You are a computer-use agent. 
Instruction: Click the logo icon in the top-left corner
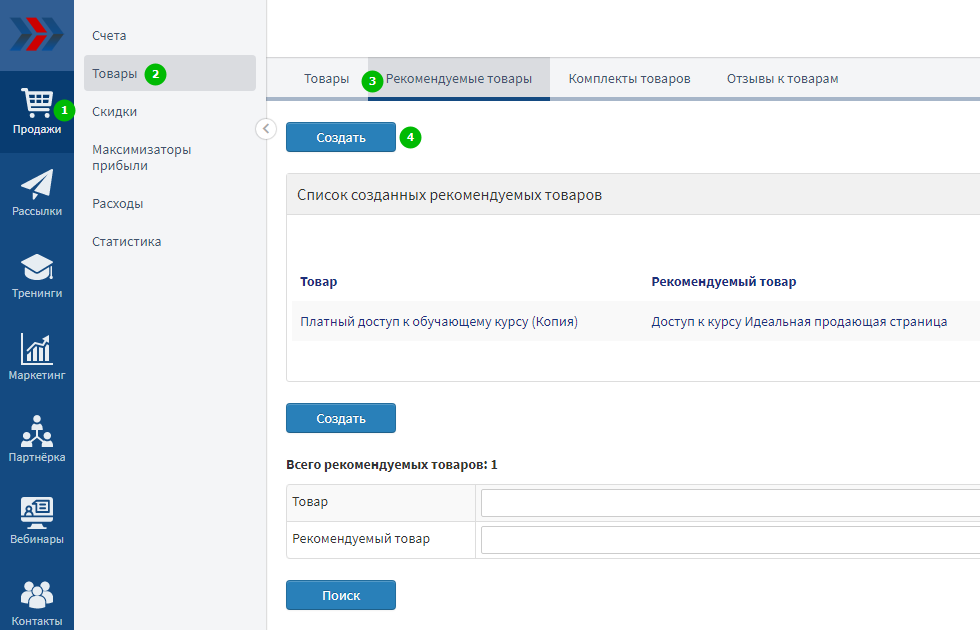[x=36, y=35]
